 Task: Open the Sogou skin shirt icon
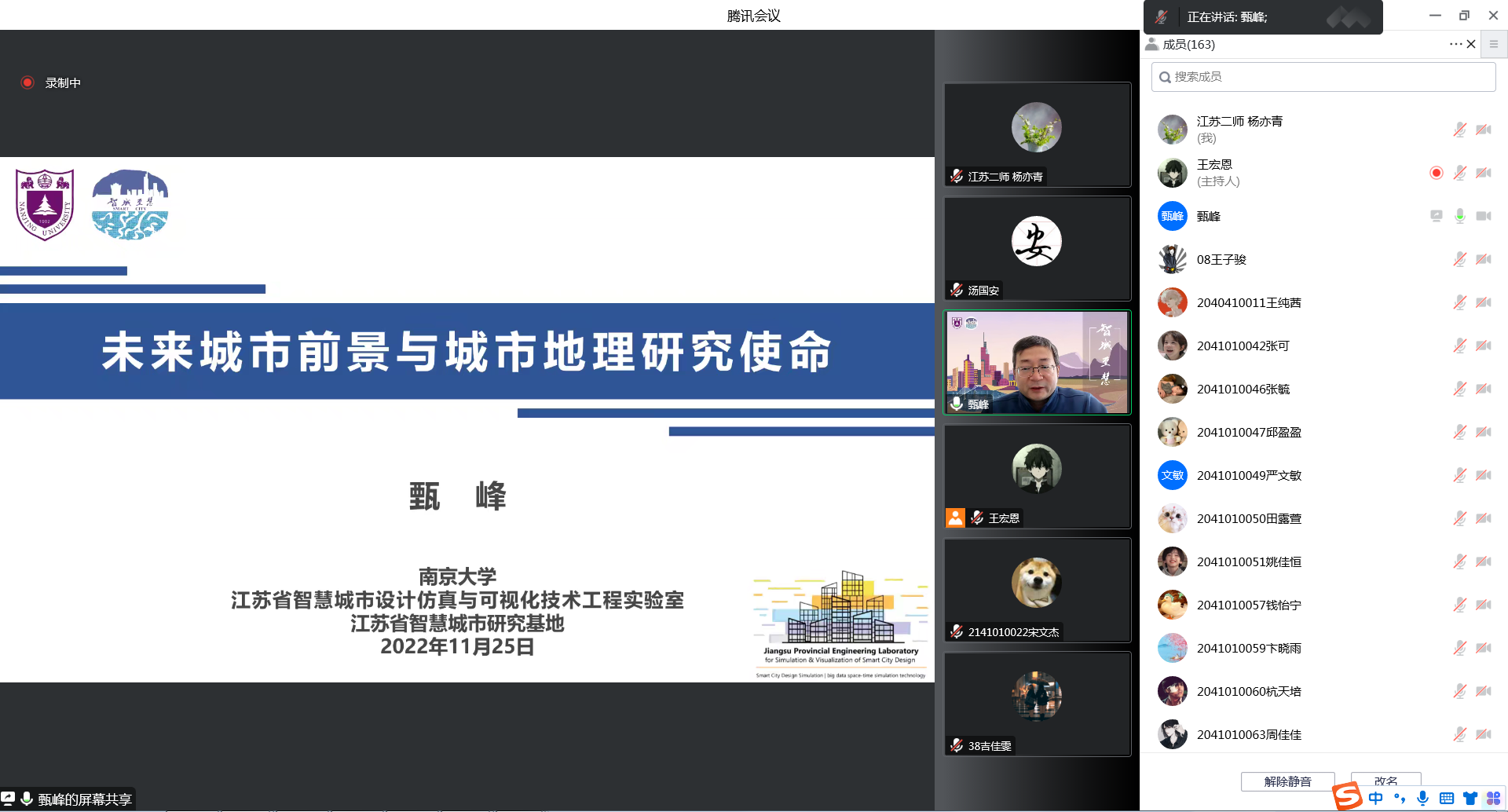coord(1470,799)
